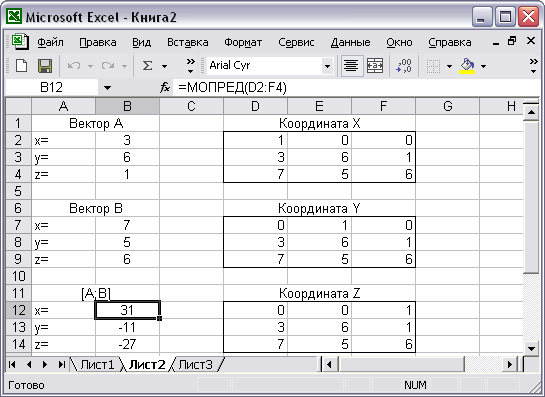Viewport: 545px width, 397px height.
Task: Open the Arial Cyr font dropdown
Action: click(x=327, y=66)
